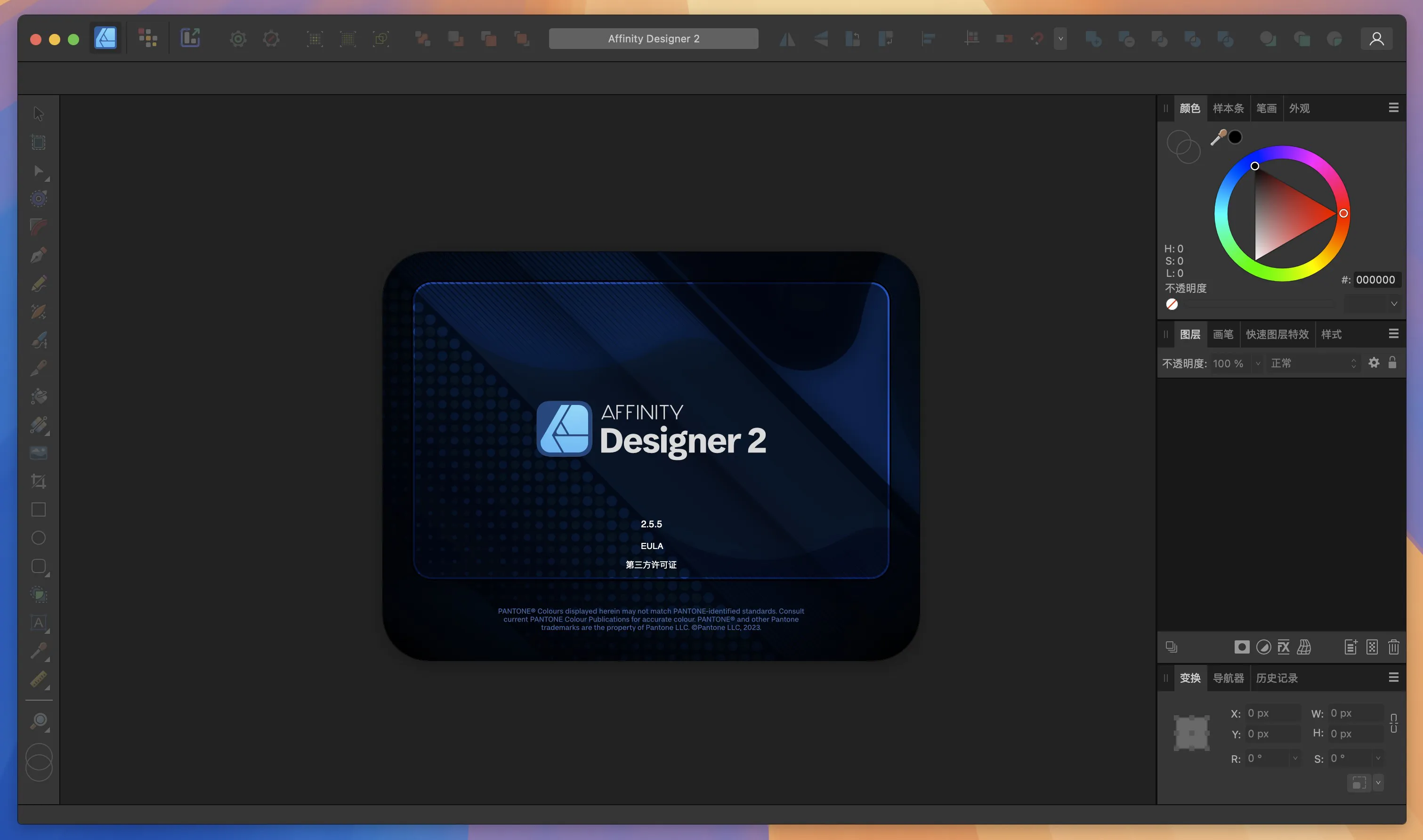This screenshot has height=840, width=1423.
Task: Toggle force pixel alignment
Action: pyautogui.click(x=972, y=39)
